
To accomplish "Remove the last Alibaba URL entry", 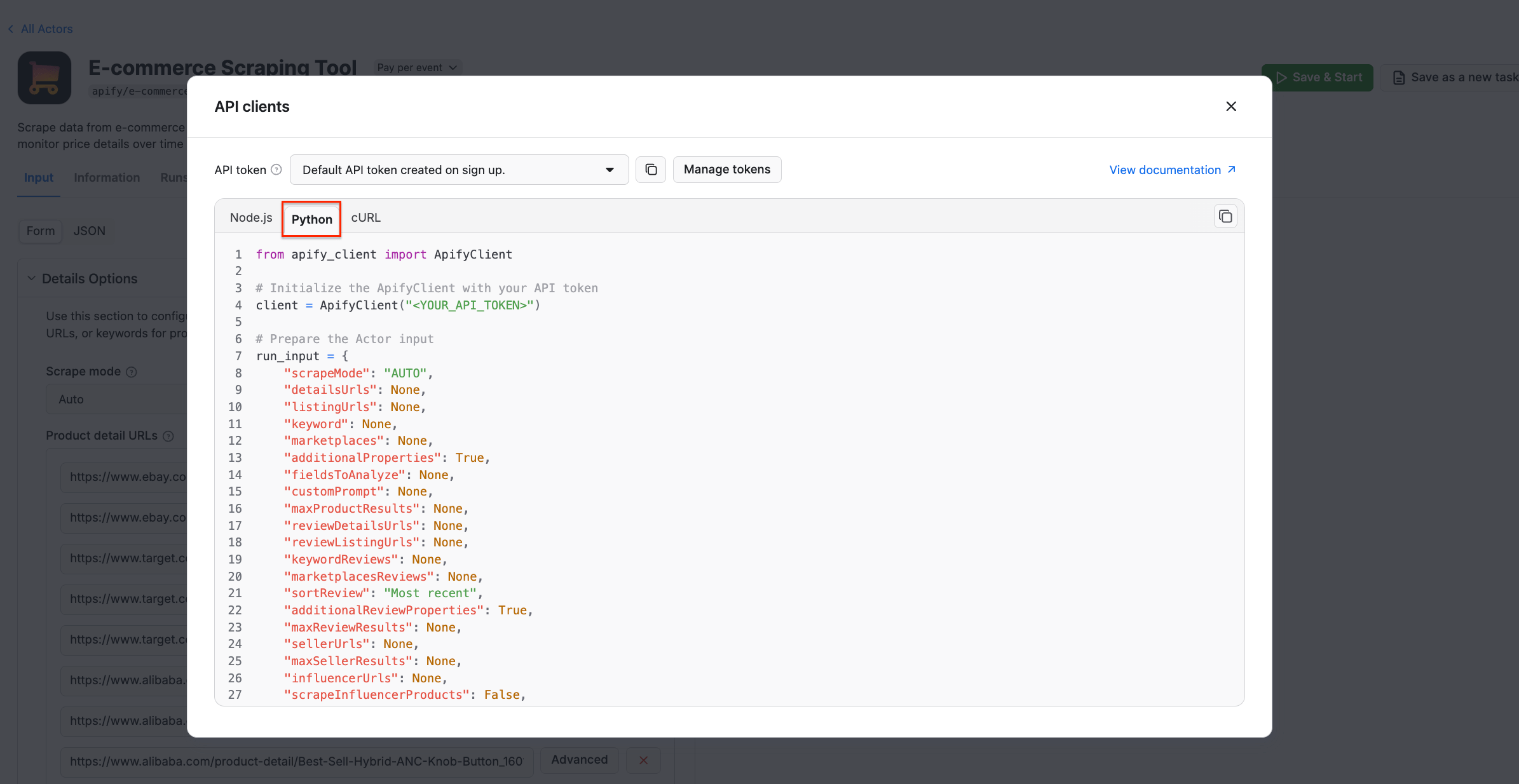I will pyautogui.click(x=643, y=760).
